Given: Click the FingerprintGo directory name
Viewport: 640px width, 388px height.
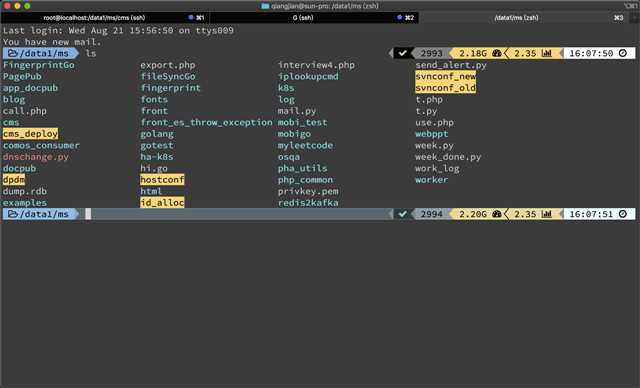Looking at the screenshot, I should (x=39, y=65).
